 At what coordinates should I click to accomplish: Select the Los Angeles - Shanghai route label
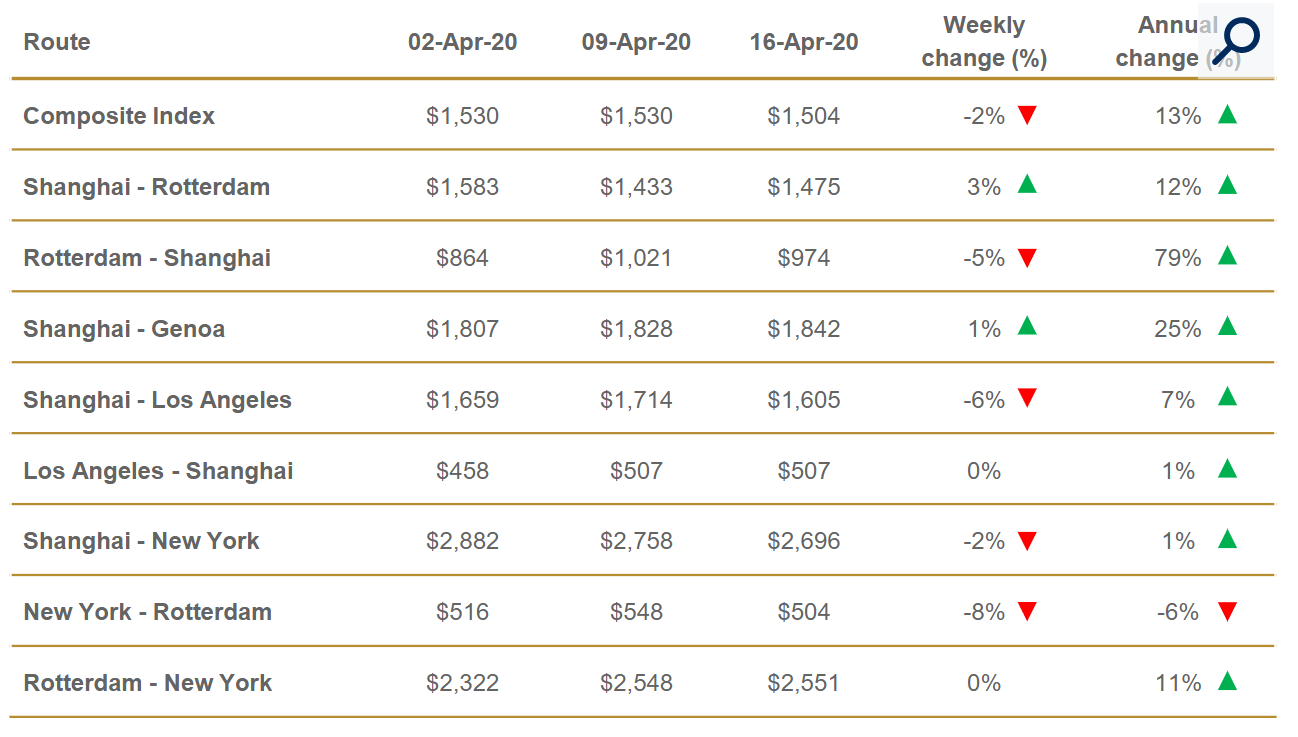tap(158, 471)
